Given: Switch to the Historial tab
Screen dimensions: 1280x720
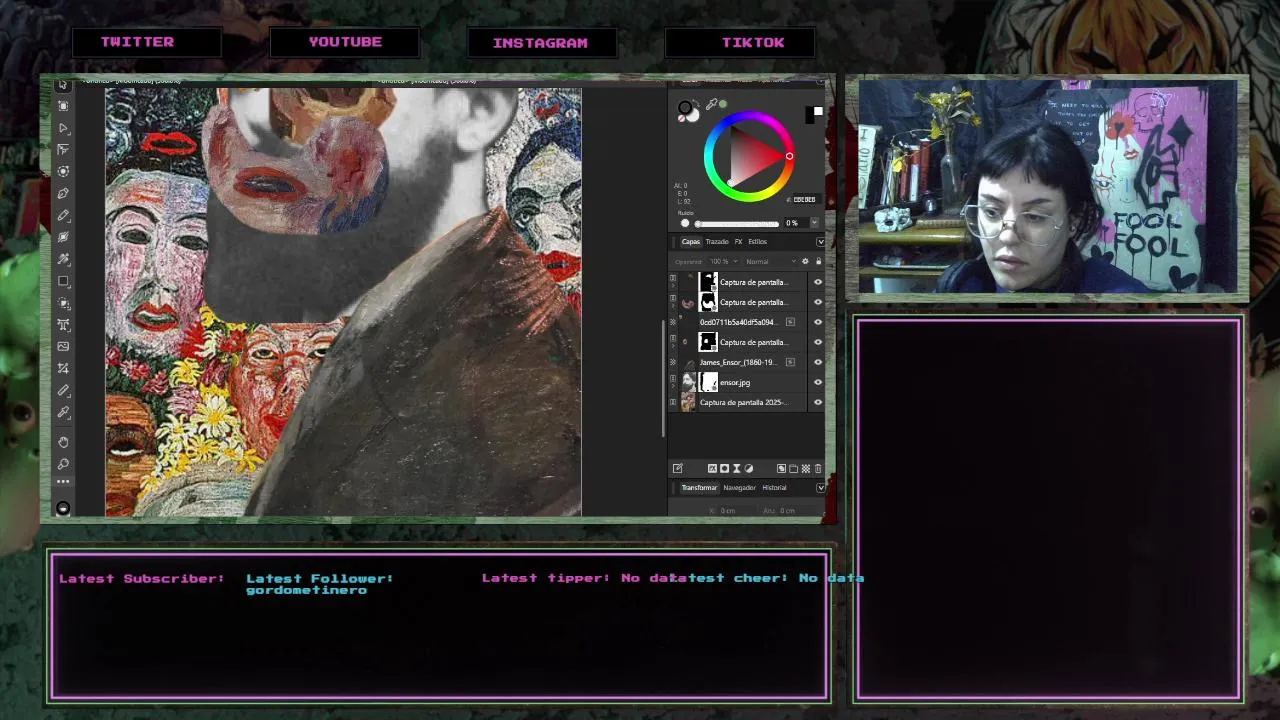Looking at the screenshot, I should point(774,488).
